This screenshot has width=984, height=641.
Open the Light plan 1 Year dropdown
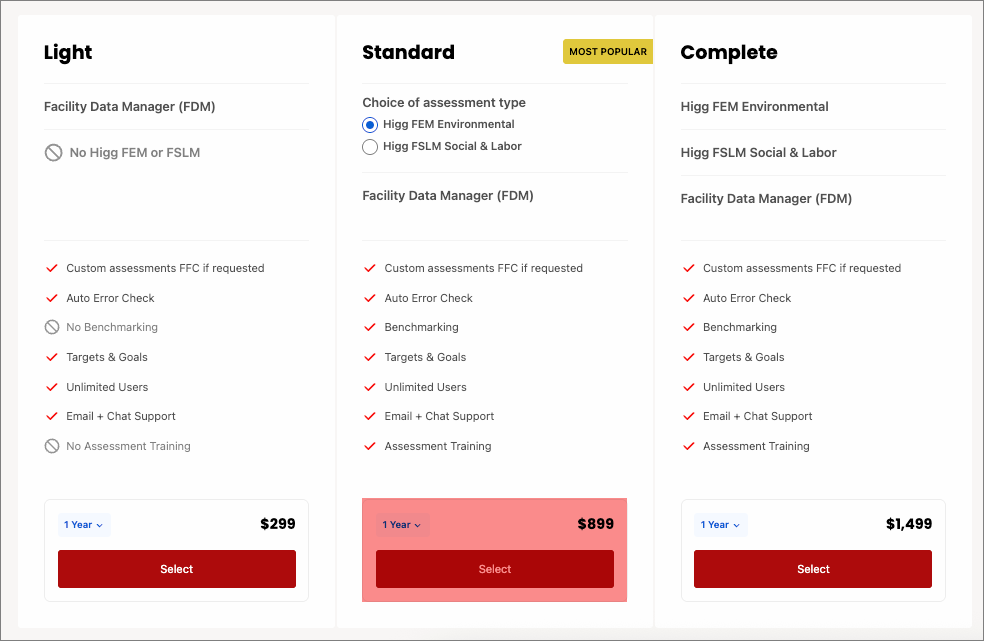84,525
